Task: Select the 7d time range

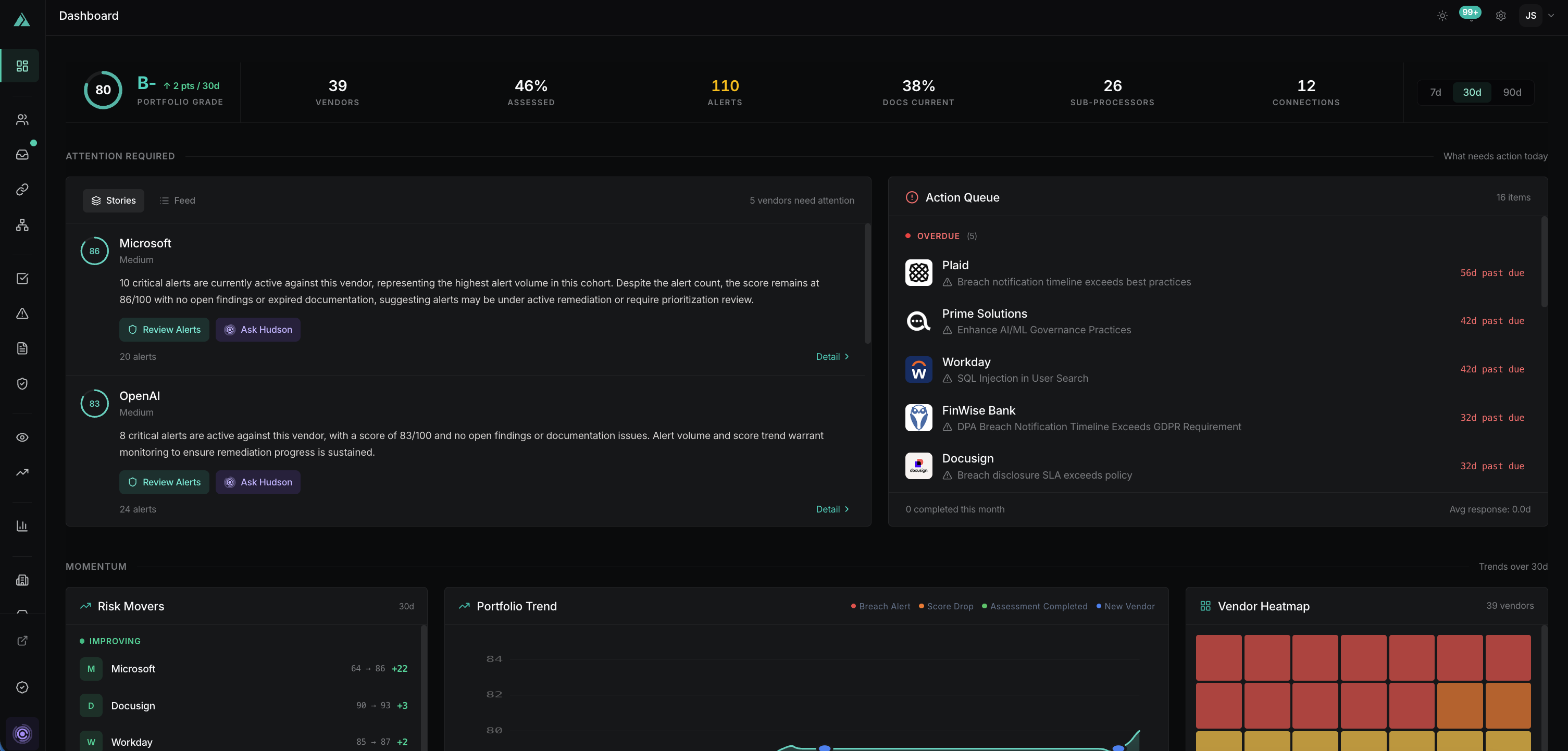Action: pos(1435,93)
